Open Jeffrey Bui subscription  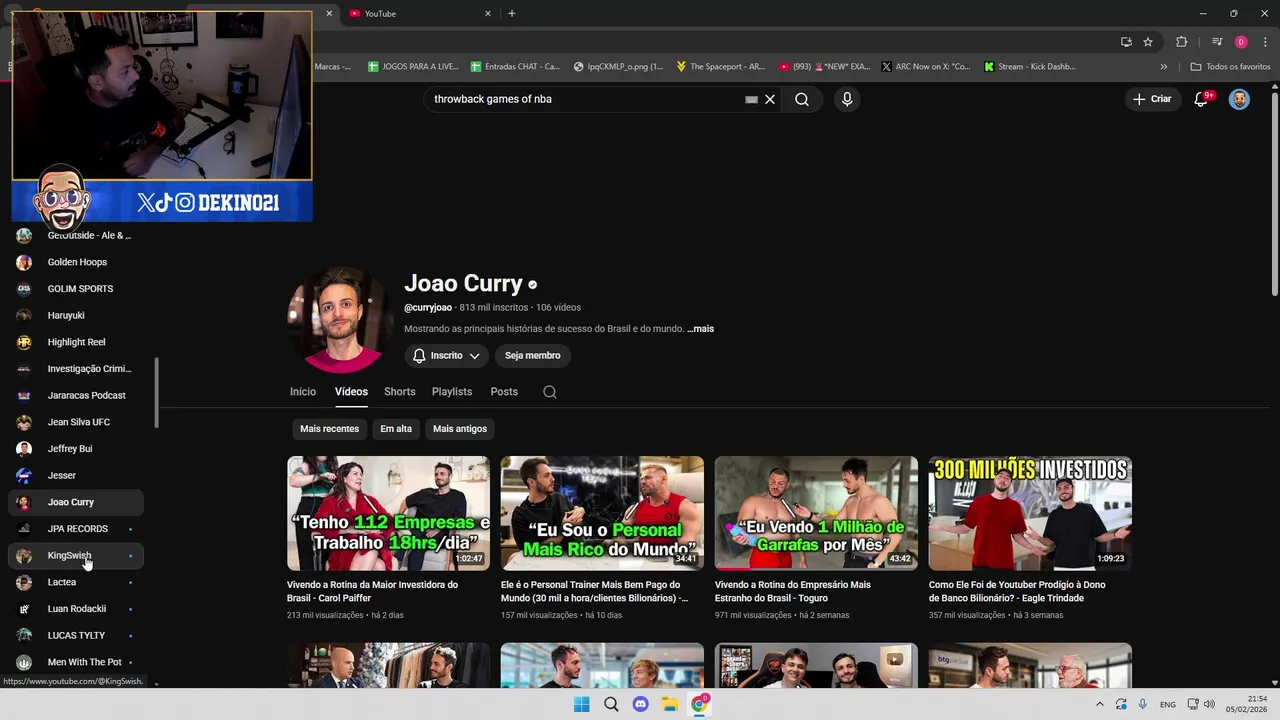(76, 449)
